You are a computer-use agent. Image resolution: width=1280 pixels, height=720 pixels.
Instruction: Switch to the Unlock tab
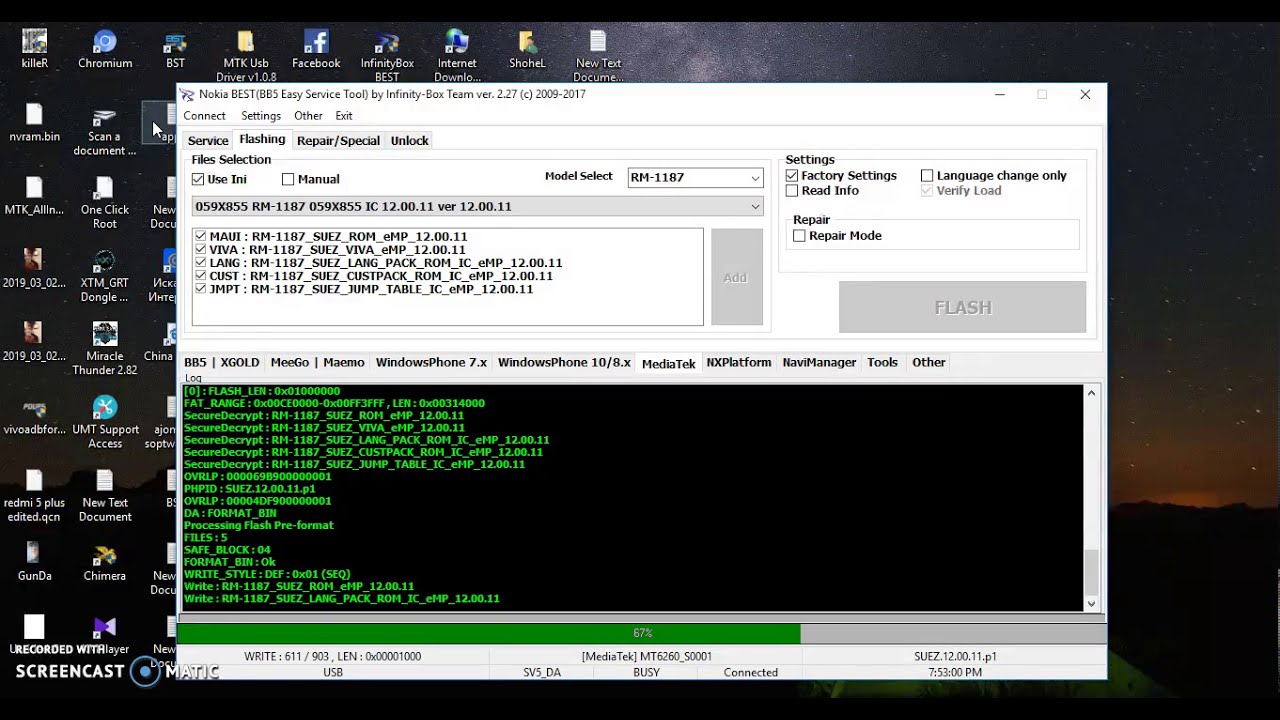(x=409, y=141)
